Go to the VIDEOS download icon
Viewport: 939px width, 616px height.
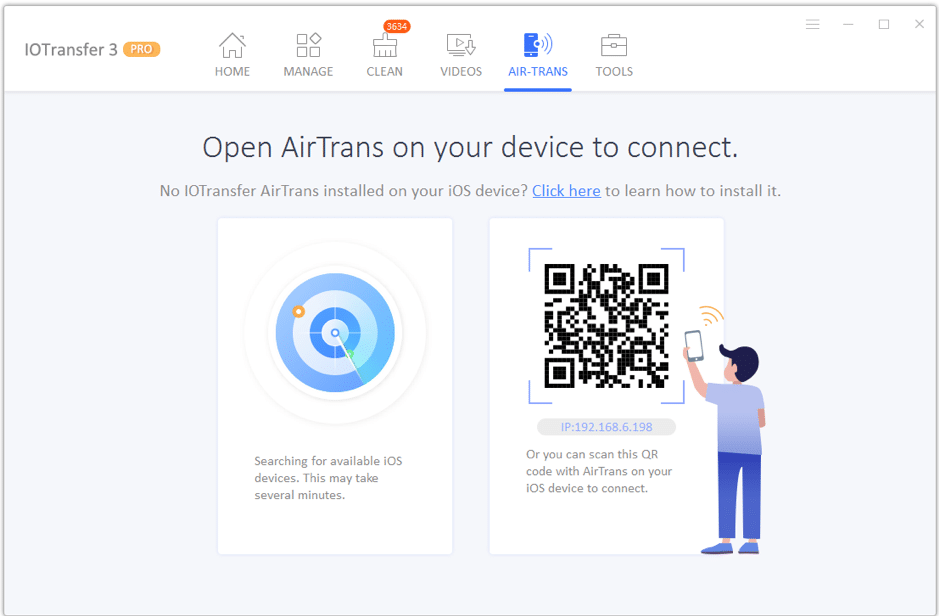coord(461,45)
